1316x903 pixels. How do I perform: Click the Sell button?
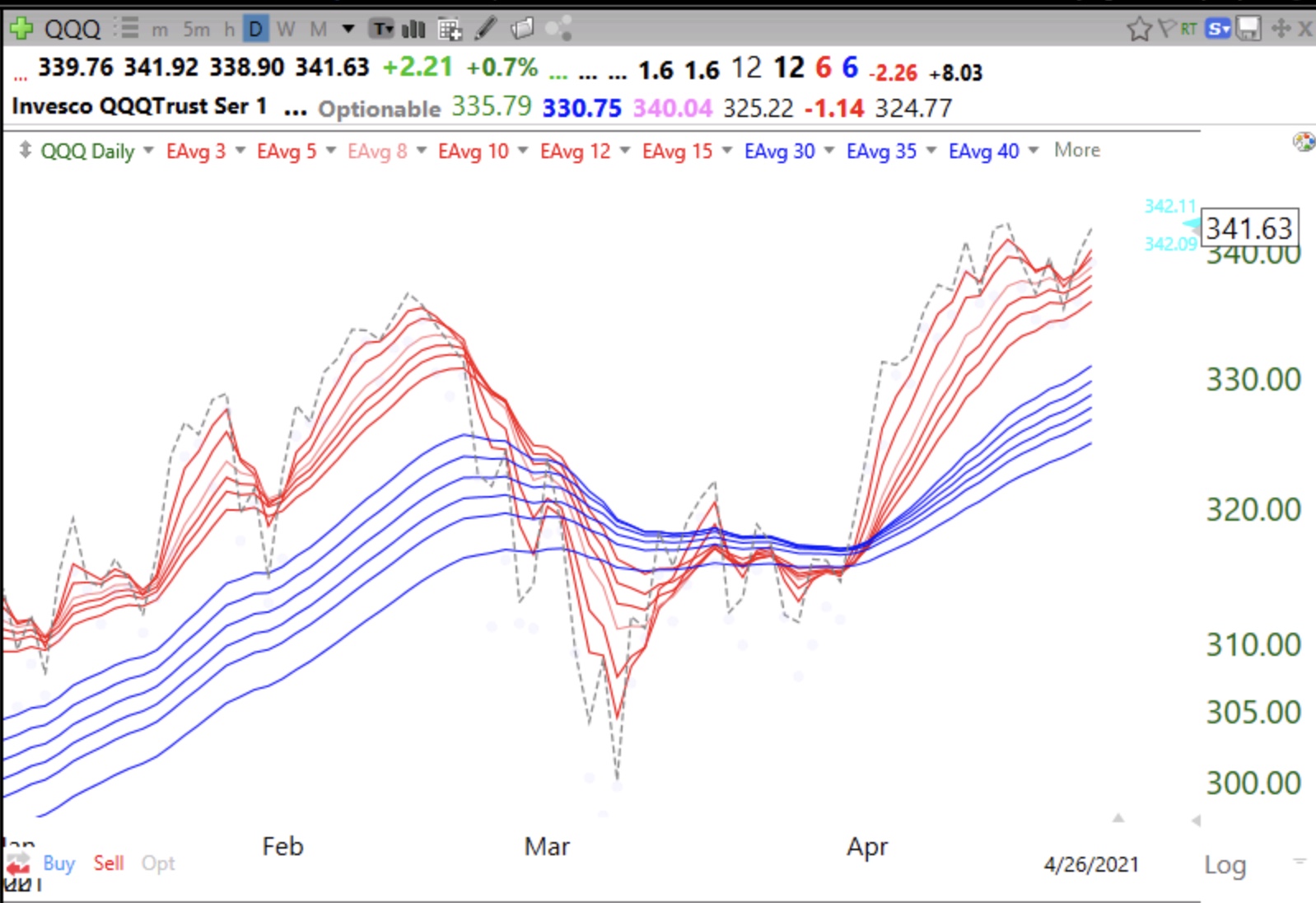pyautogui.click(x=109, y=863)
